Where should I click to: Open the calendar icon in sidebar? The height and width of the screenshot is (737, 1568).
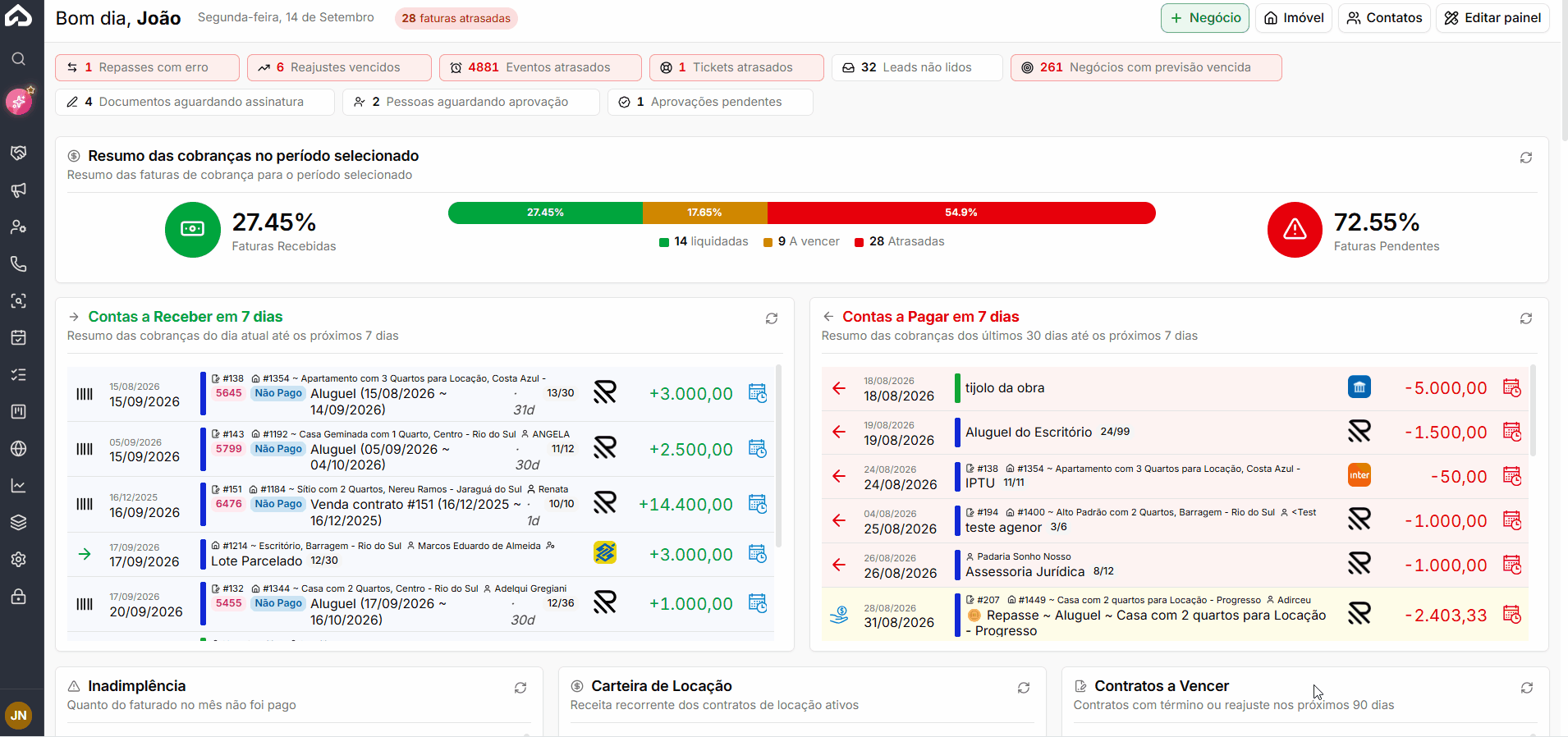coord(18,337)
